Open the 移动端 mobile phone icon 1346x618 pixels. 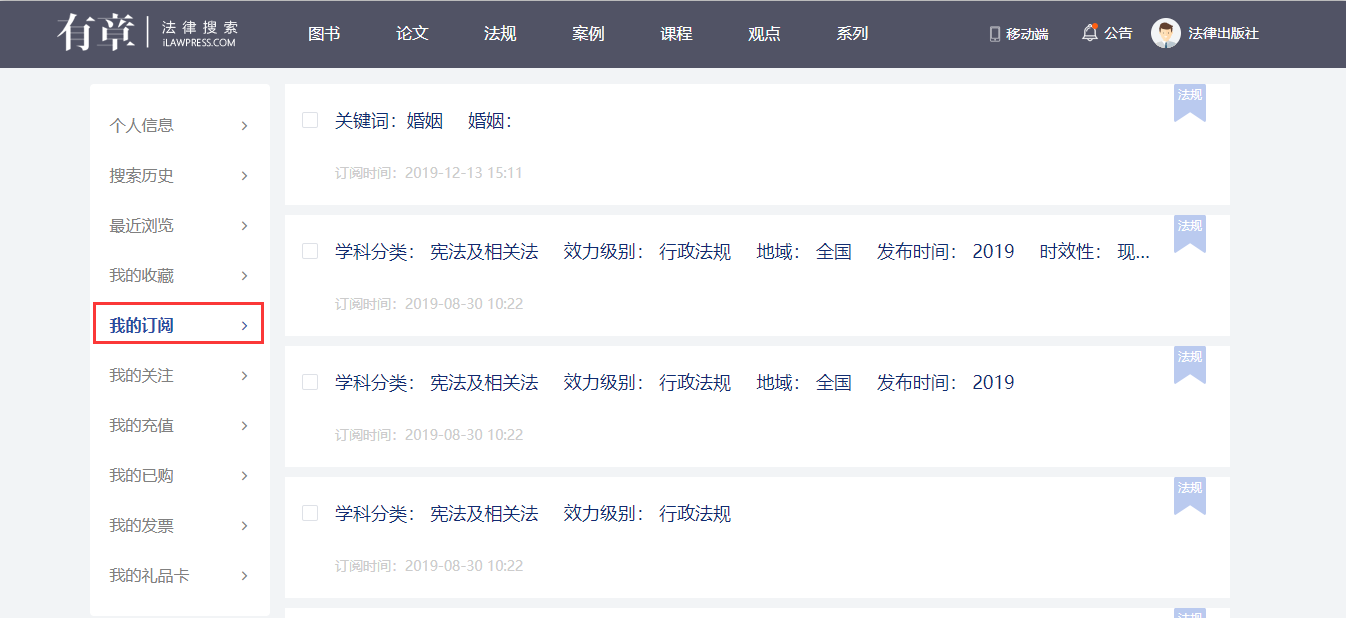[994, 34]
